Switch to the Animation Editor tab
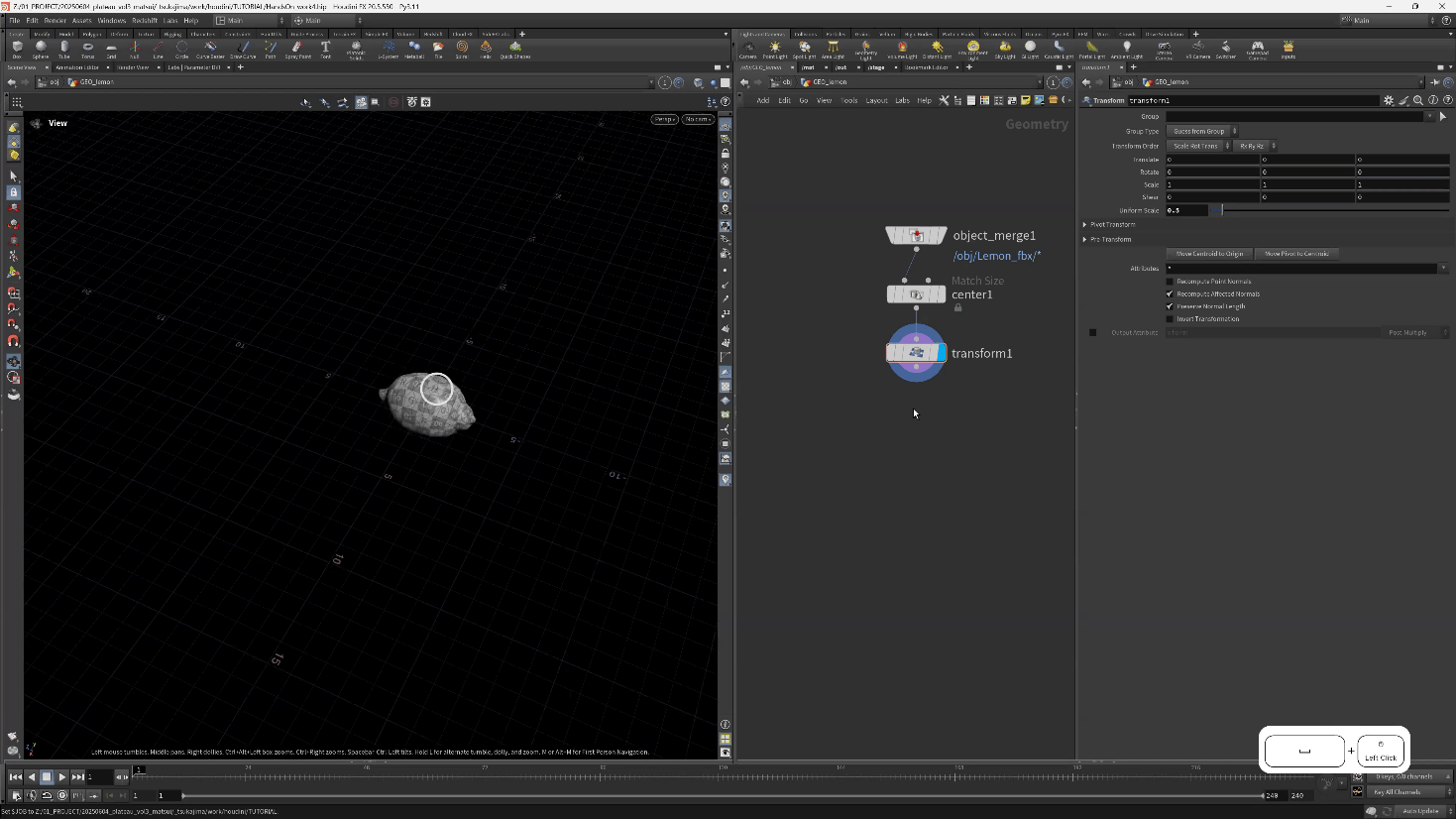The image size is (1456, 819). [77, 67]
